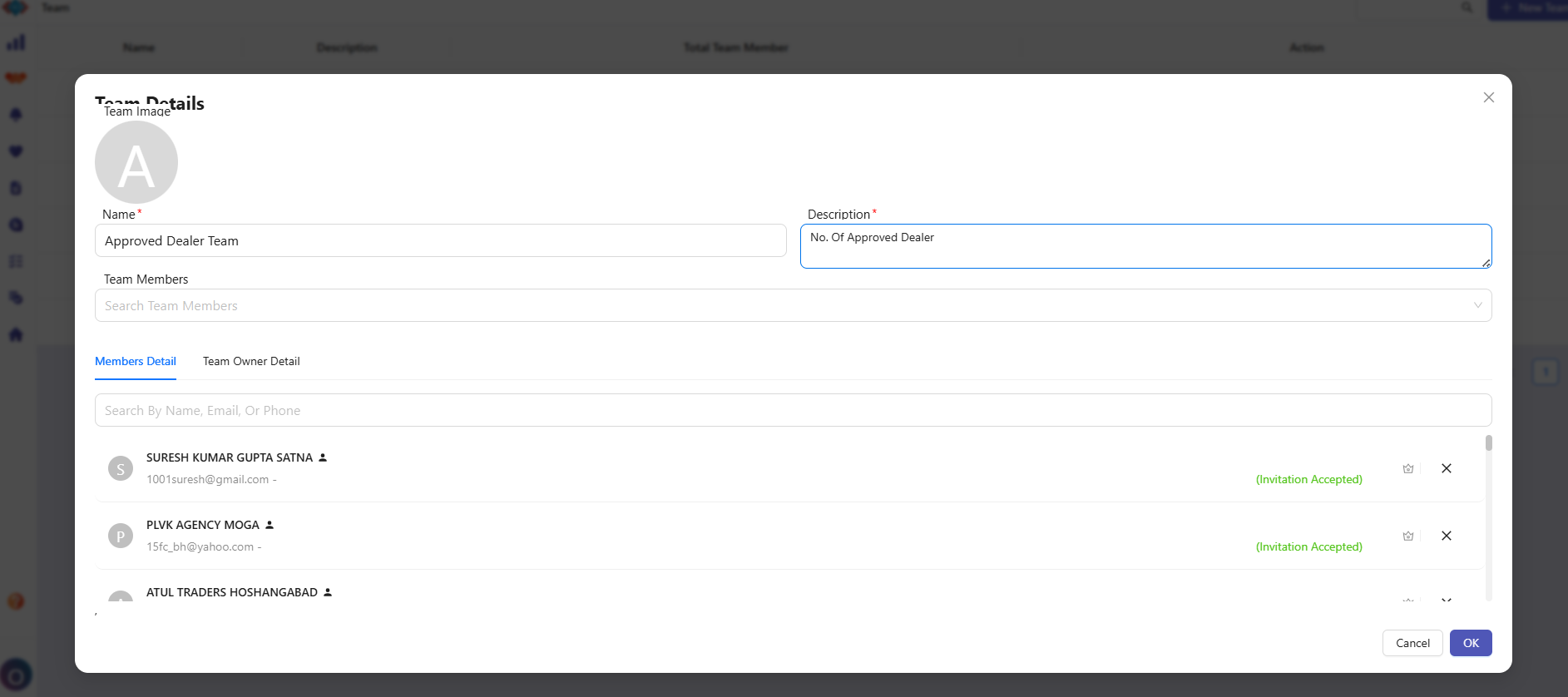This screenshot has width=1568, height=697.
Task: Click the S avatar of SURESH KUMAR GUPTA SATNA
Action: pos(121,468)
